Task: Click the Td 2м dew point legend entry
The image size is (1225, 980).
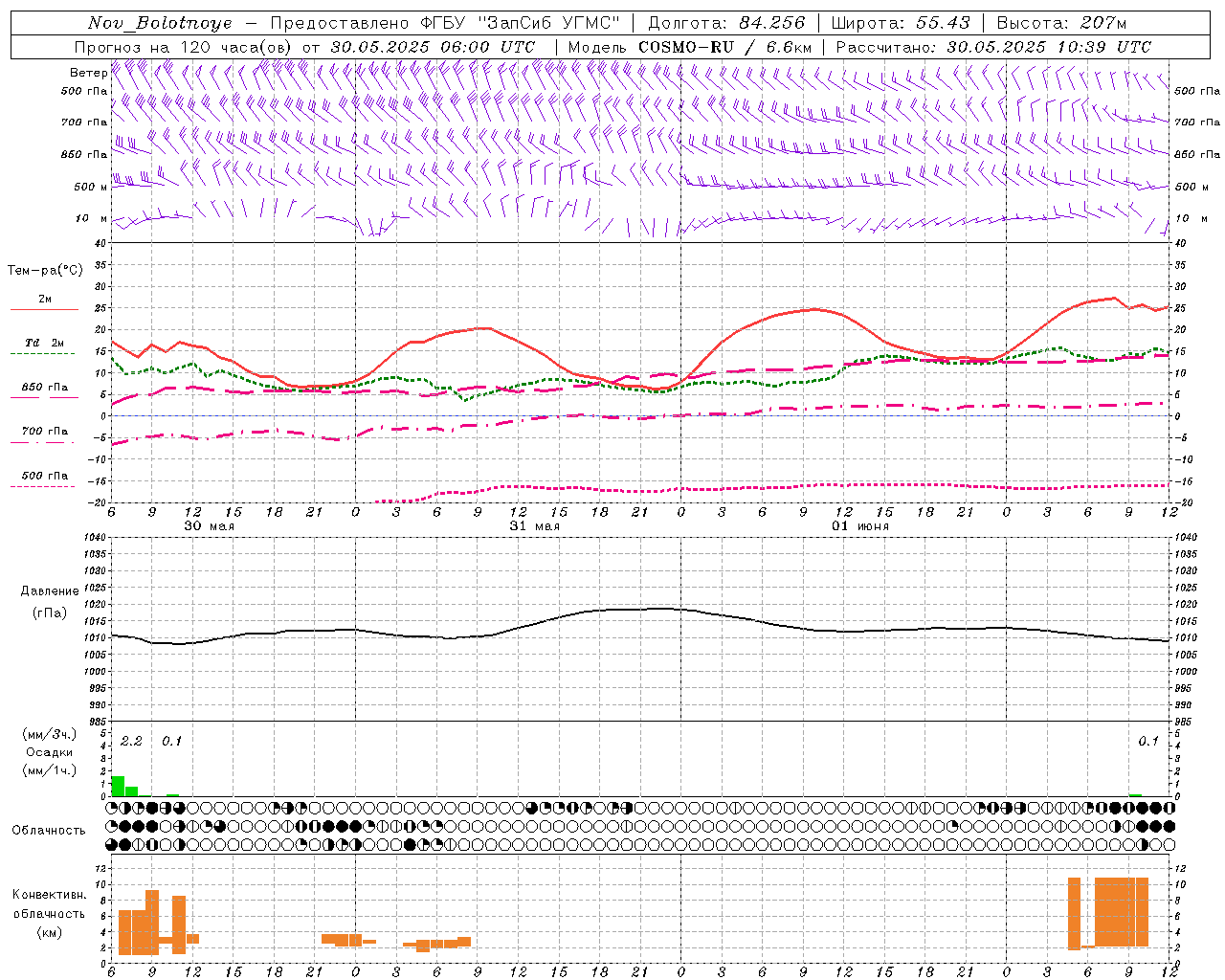Action: coord(45,343)
